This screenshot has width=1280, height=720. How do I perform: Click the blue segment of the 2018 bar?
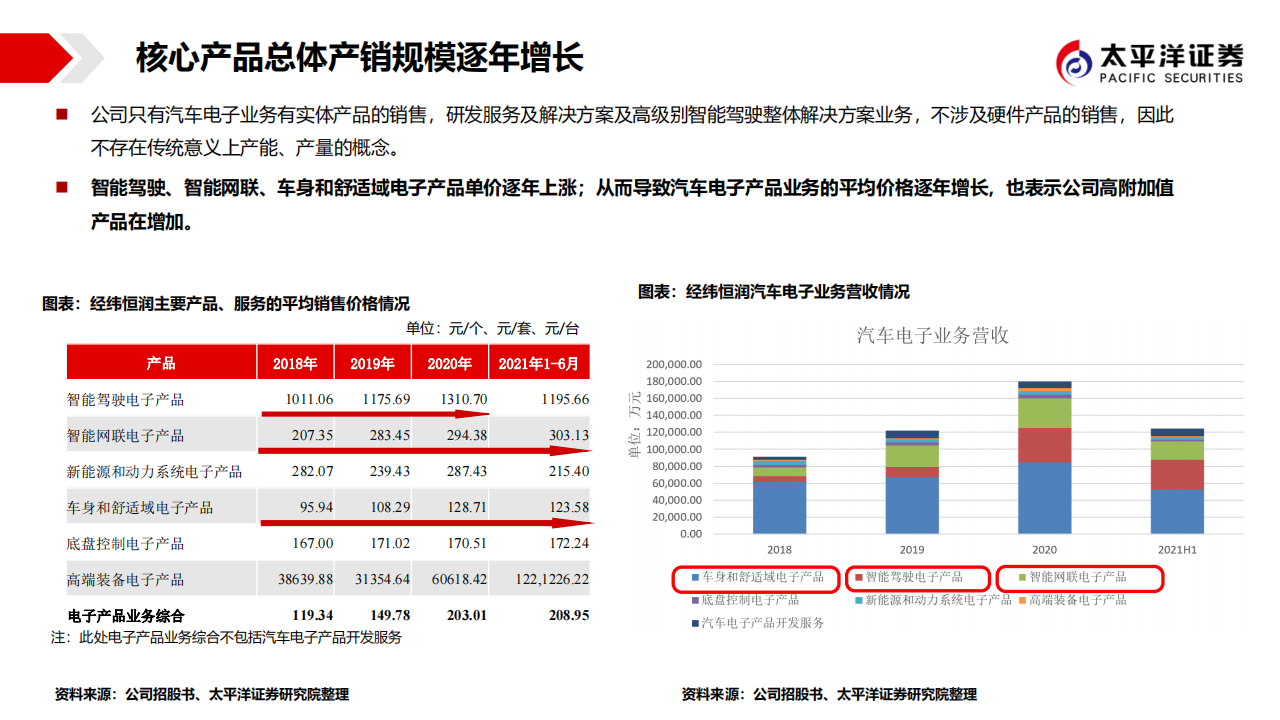780,508
